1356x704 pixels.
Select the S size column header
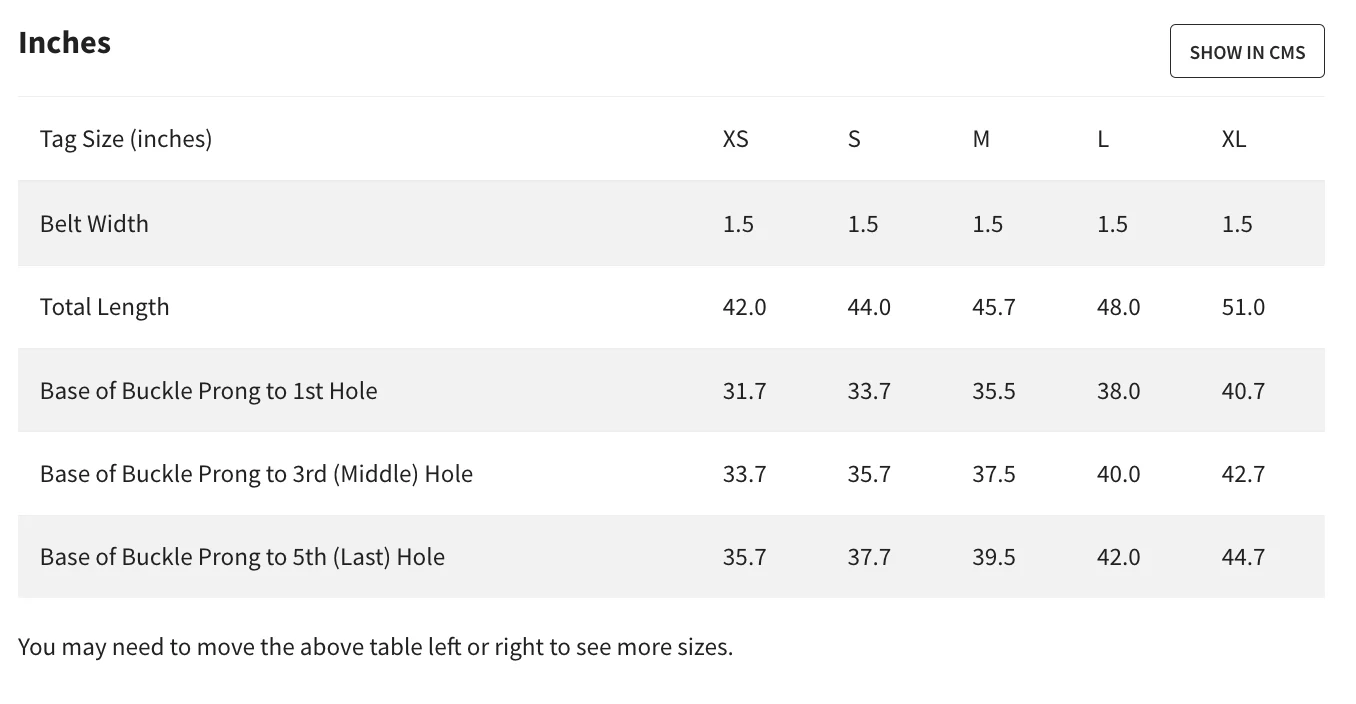[854, 139]
